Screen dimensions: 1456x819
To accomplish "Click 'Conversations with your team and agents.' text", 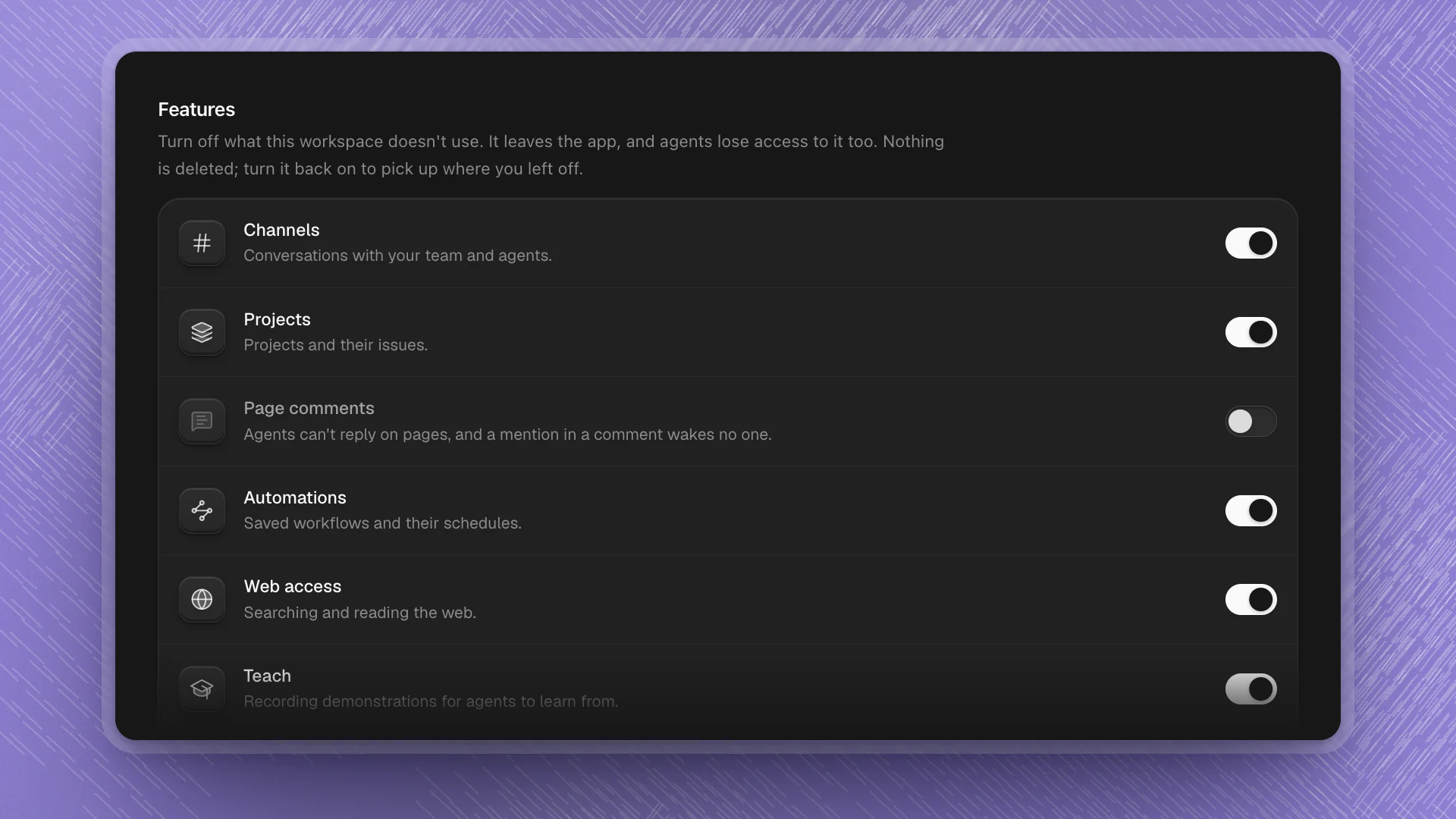I will 397,256.
